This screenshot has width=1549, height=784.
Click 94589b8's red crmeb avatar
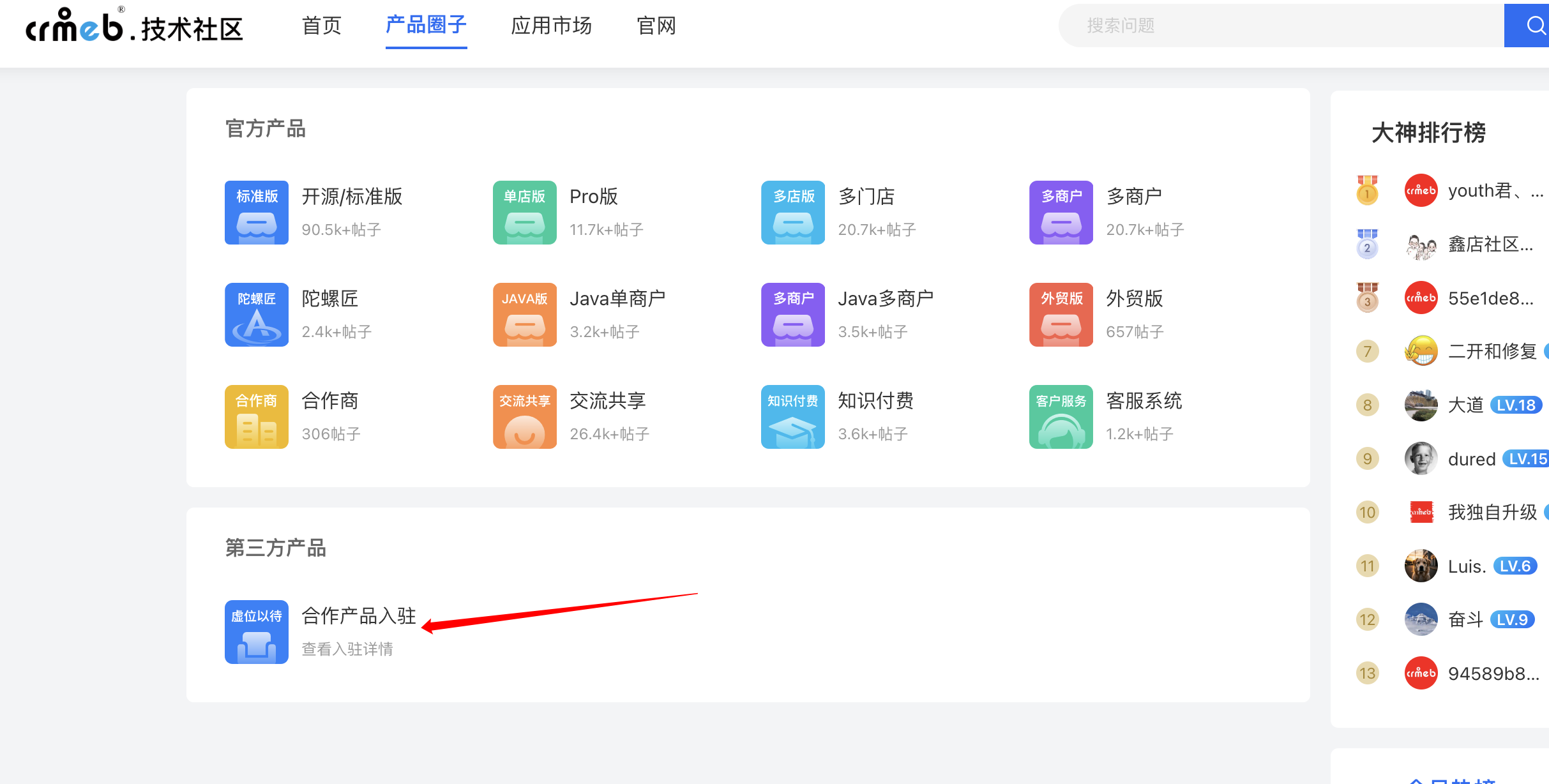(x=1421, y=673)
